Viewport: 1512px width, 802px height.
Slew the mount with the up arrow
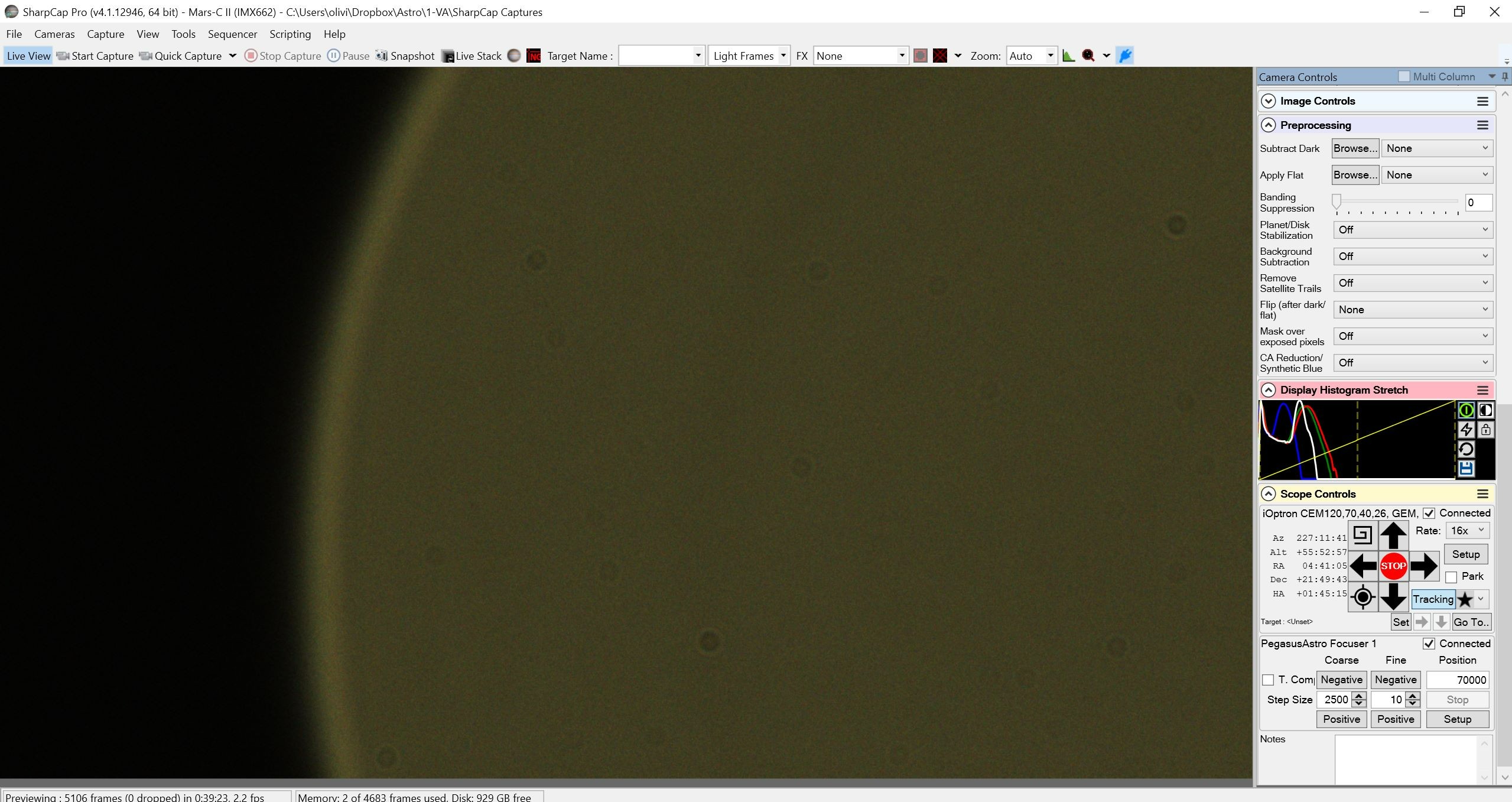tap(1393, 535)
